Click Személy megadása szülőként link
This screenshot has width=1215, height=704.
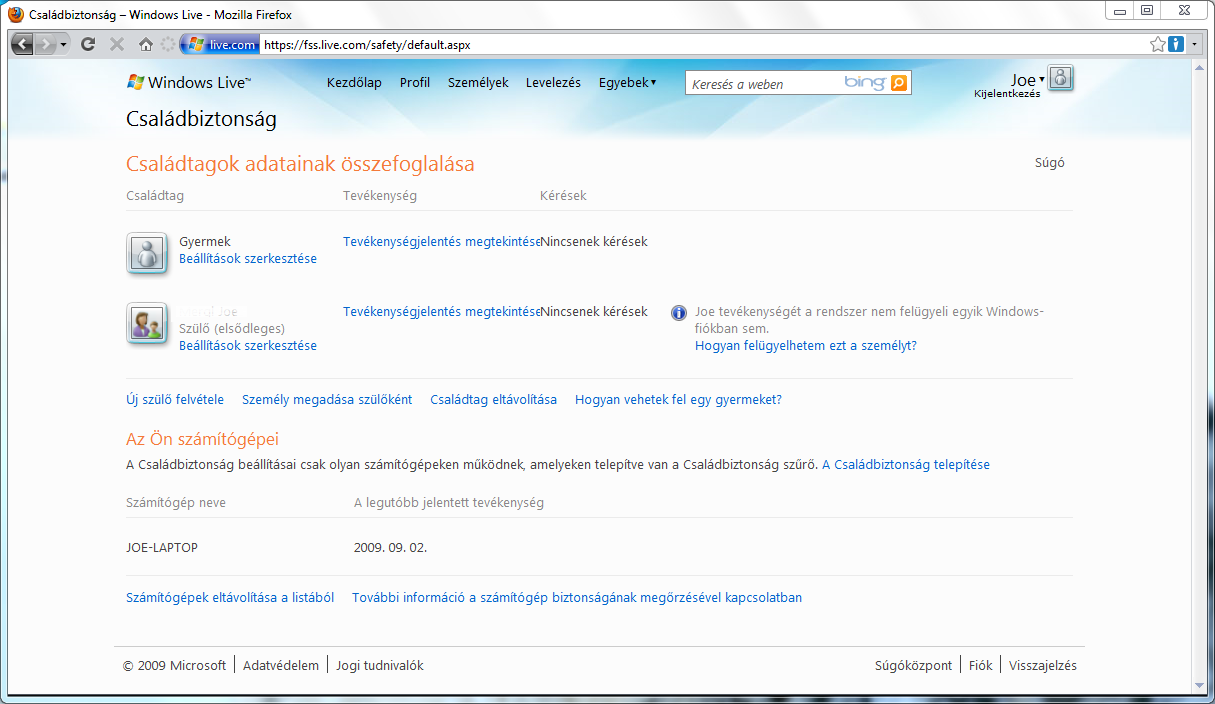327,400
